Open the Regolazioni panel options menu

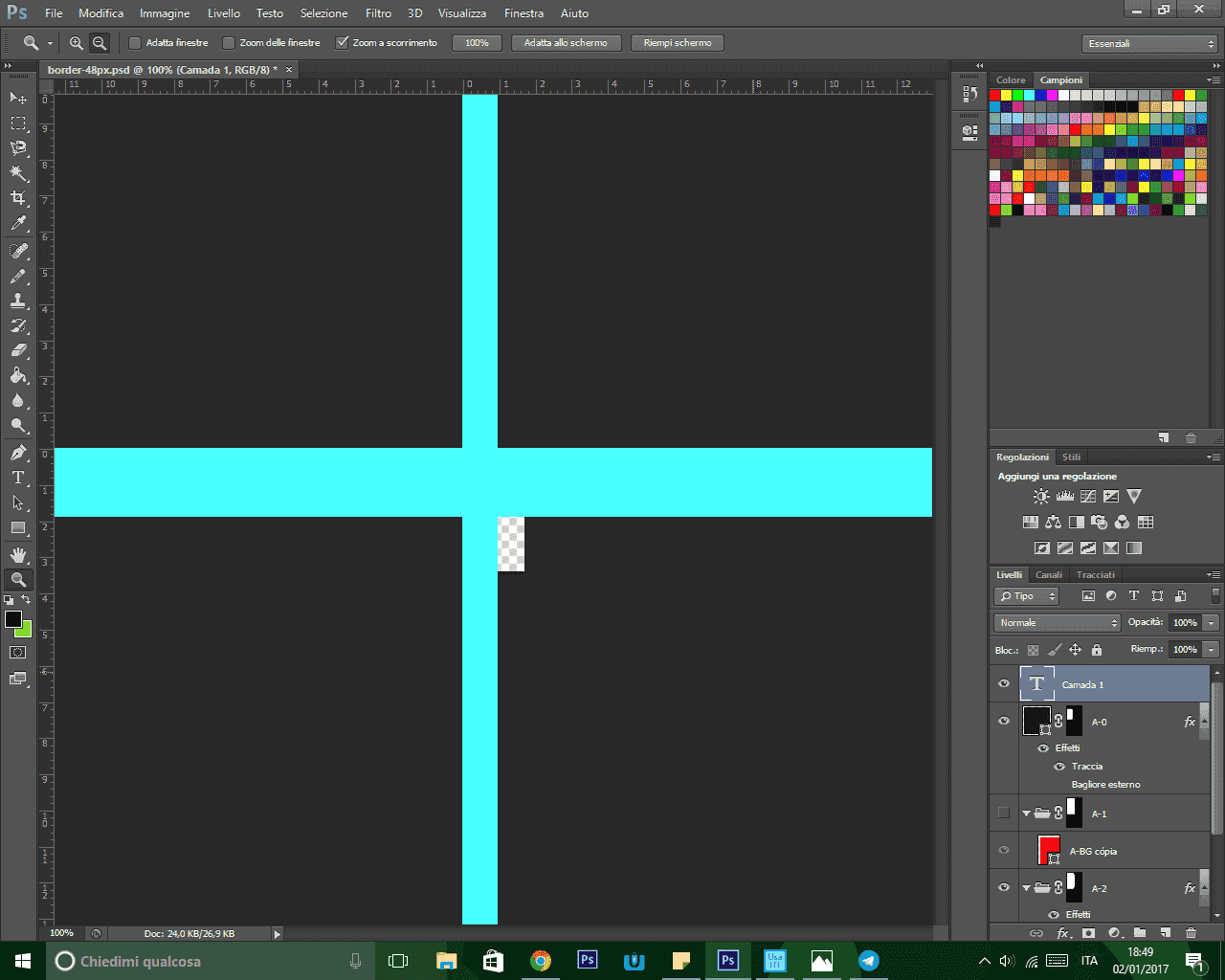click(x=1214, y=457)
